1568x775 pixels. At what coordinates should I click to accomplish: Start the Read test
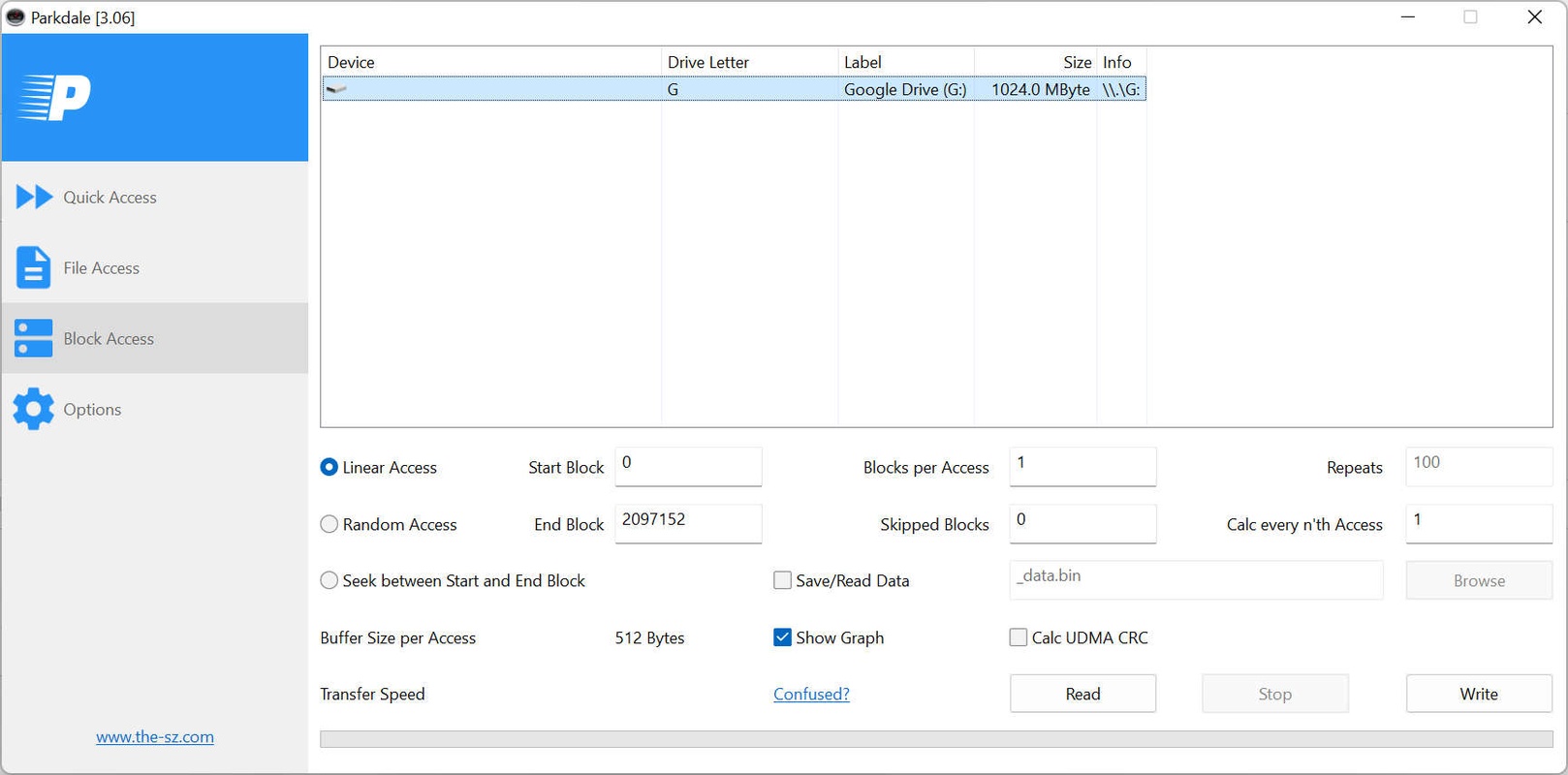[x=1082, y=694]
